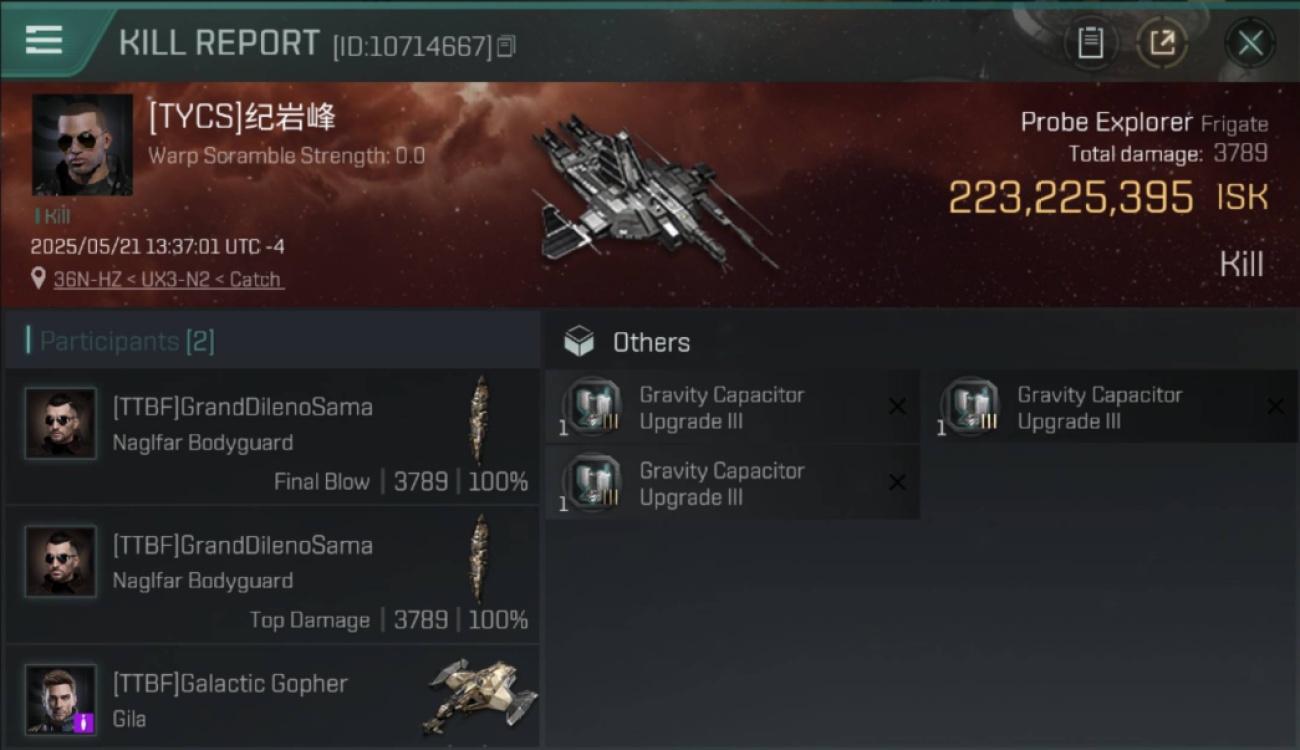Select the Naglfar ship icon in Final Blow row
The width and height of the screenshot is (1300, 750).
point(481,420)
